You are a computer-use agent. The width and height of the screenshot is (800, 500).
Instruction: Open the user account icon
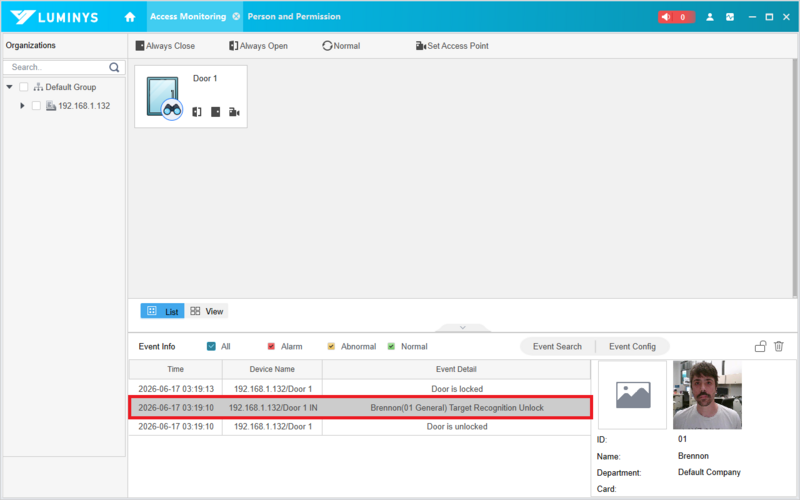coord(710,17)
